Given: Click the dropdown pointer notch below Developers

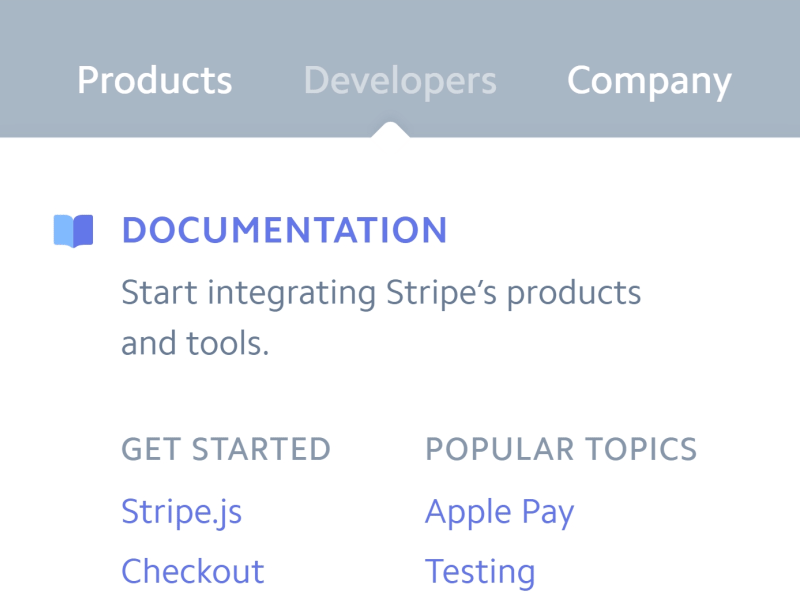Looking at the screenshot, I should pyautogui.click(x=390, y=129).
